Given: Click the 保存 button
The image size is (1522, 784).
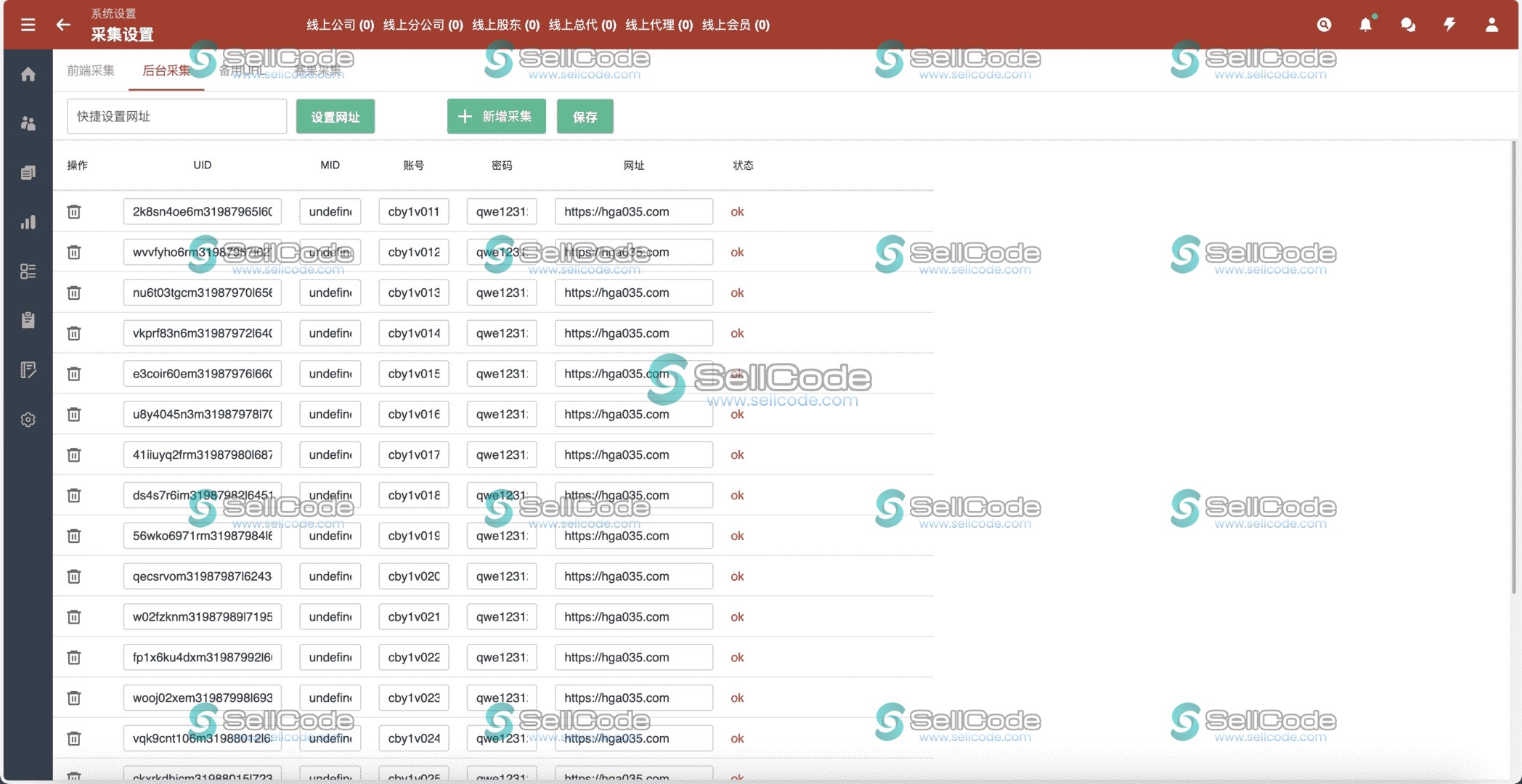Looking at the screenshot, I should click(585, 116).
